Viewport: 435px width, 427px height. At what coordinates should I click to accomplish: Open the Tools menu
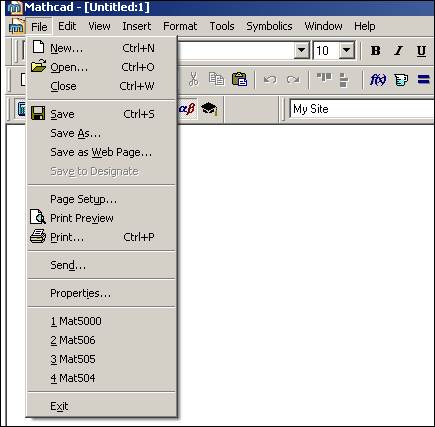point(222,26)
